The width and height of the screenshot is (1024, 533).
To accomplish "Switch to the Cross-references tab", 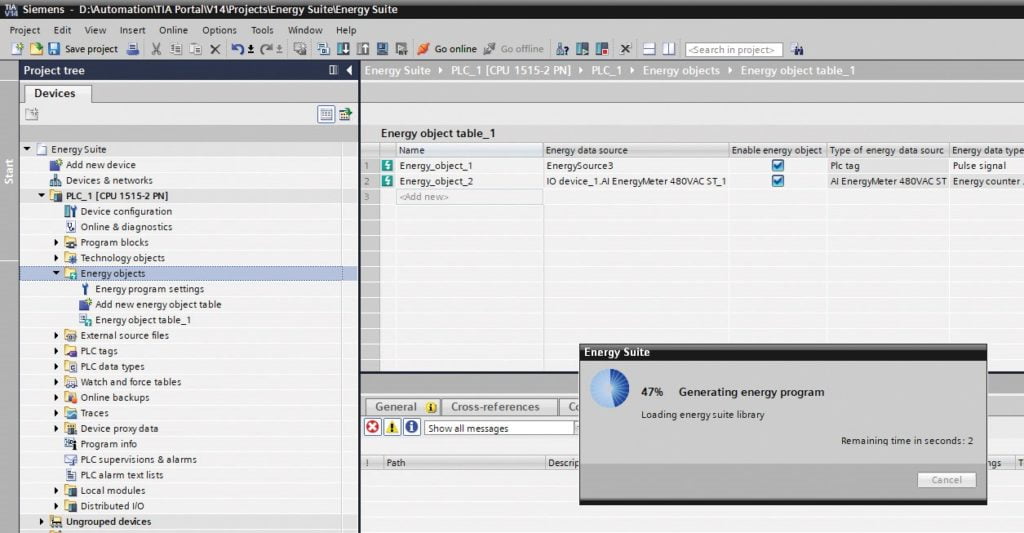I will tap(495, 407).
